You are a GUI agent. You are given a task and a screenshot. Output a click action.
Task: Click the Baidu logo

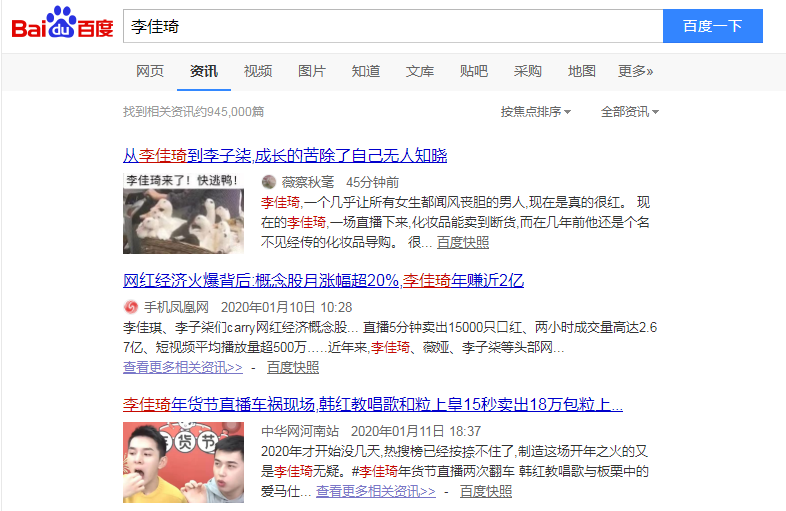62,23
